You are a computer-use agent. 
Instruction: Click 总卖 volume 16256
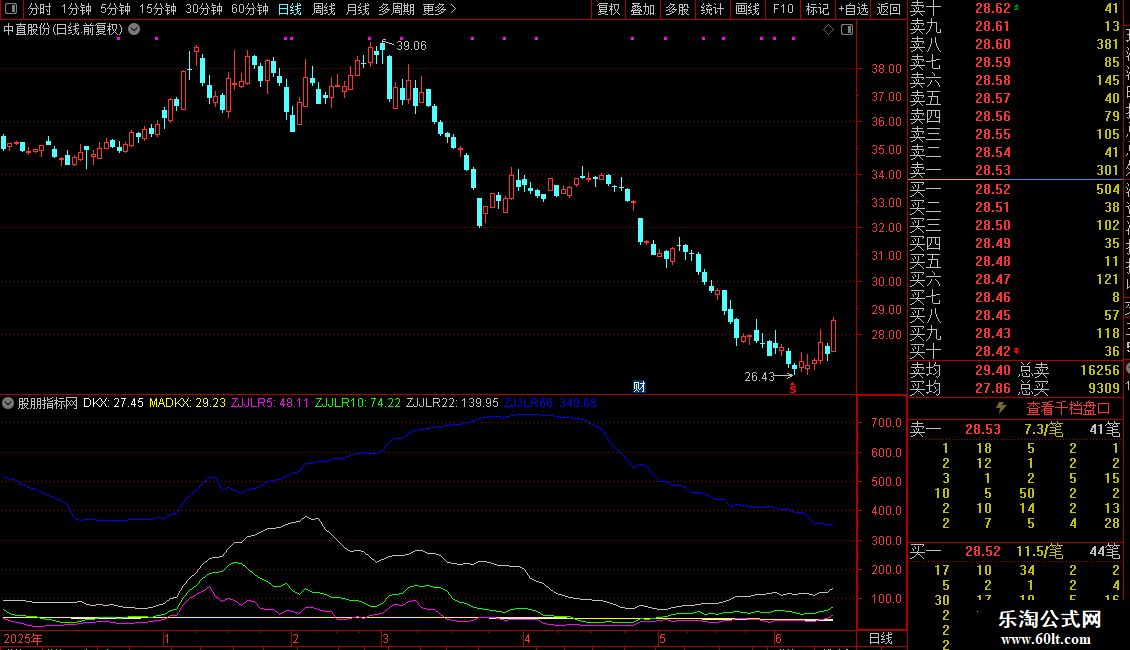[x=1100, y=370]
